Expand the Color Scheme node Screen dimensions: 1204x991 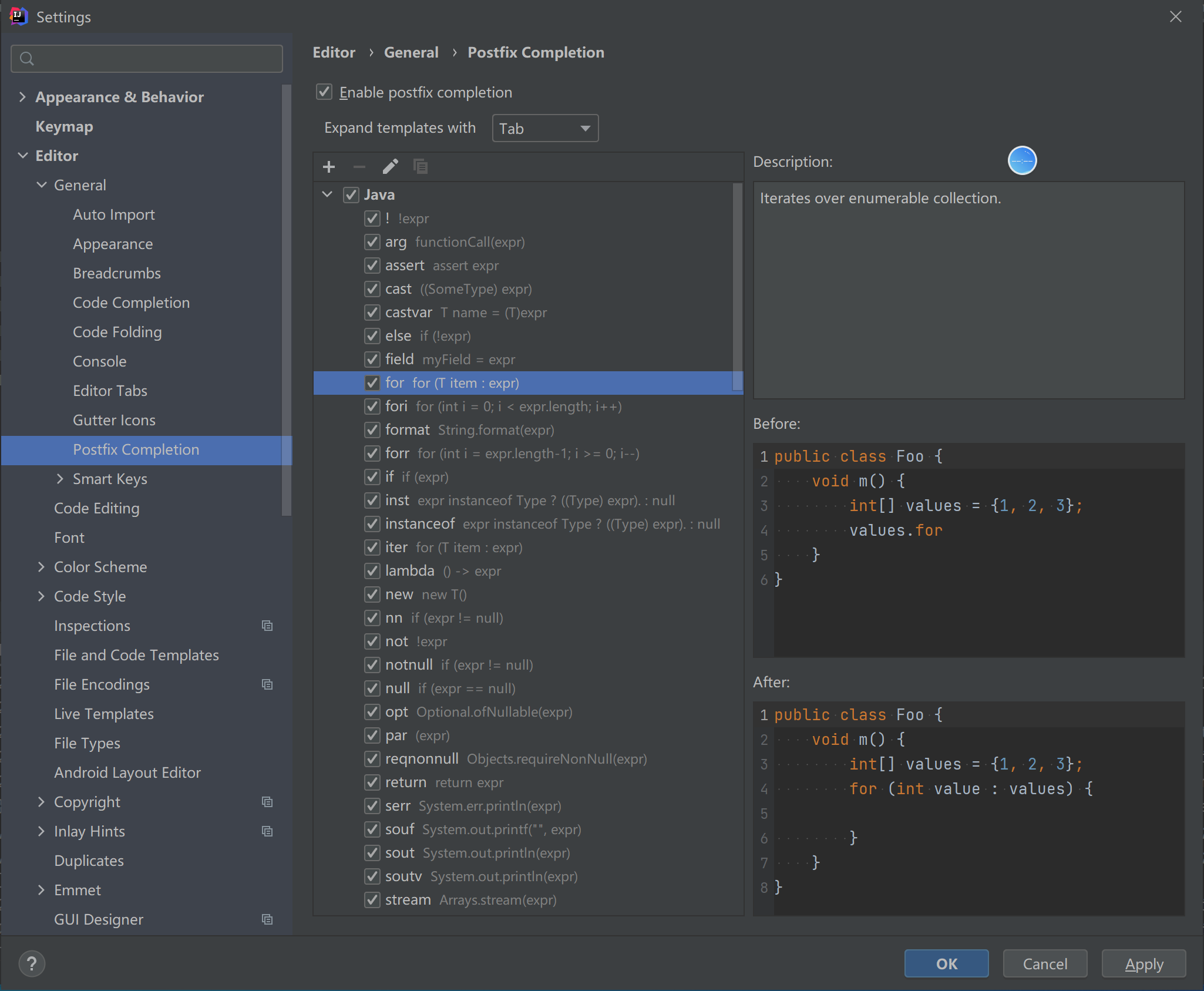pyautogui.click(x=41, y=567)
